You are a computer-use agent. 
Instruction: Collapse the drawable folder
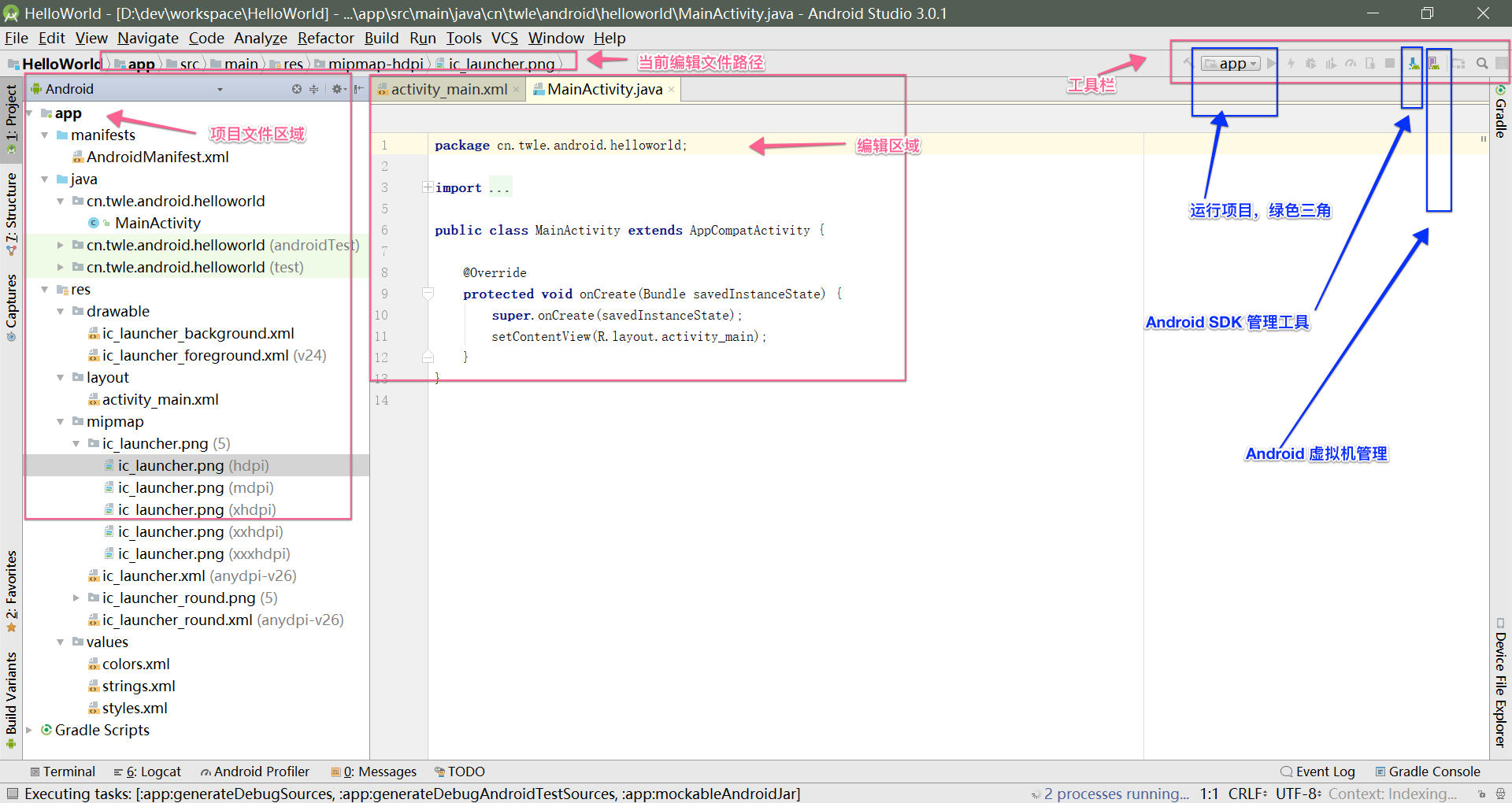(61, 312)
